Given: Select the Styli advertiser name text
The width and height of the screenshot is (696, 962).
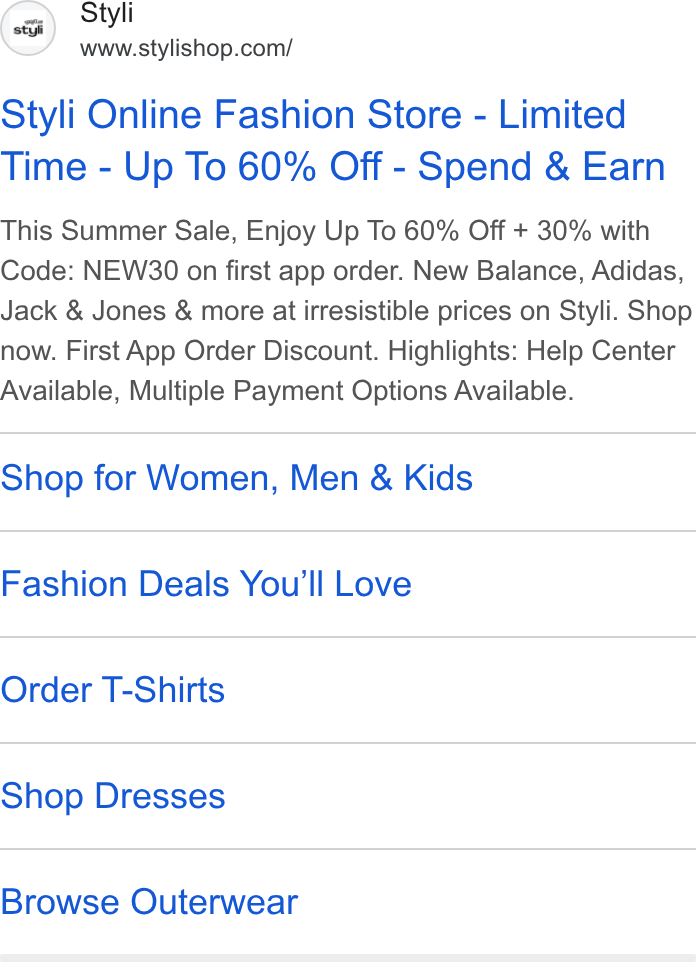Looking at the screenshot, I should (x=106, y=13).
